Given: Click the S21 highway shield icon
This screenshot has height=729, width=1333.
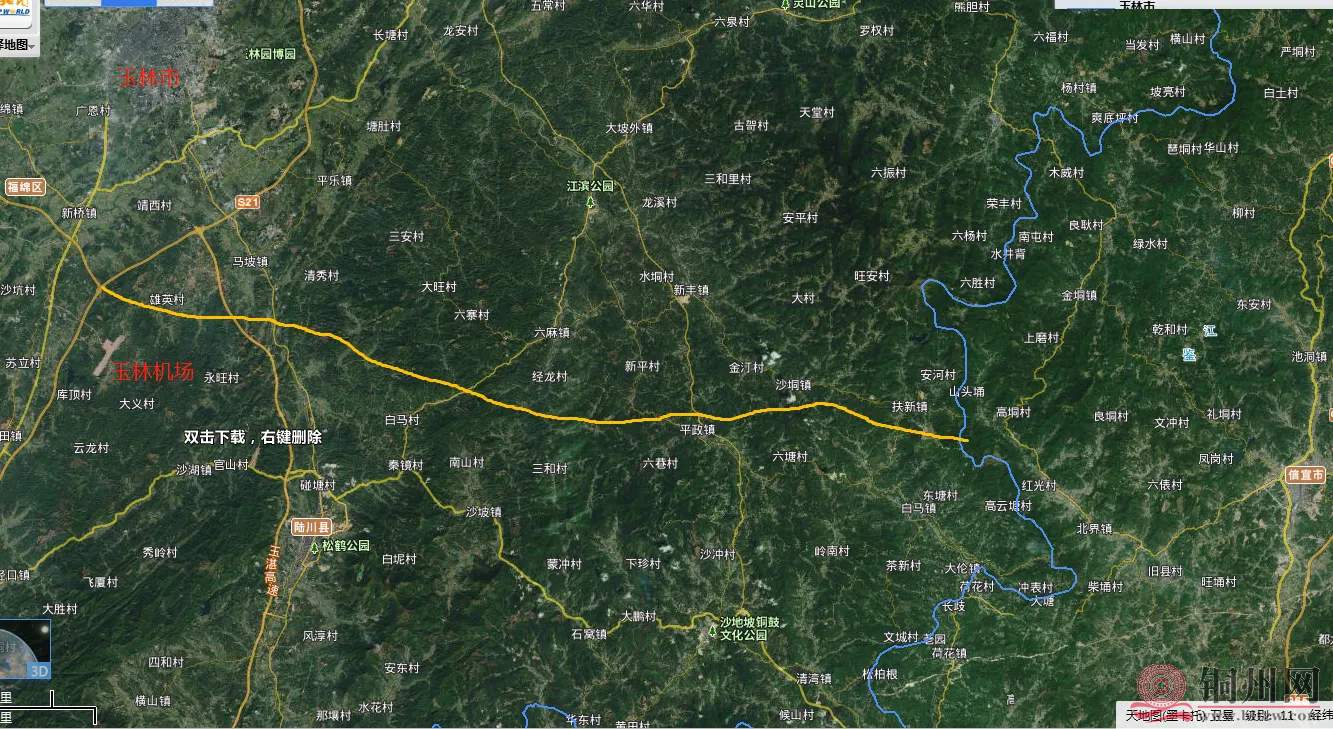Looking at the screenshot, I should pos(248,202).
